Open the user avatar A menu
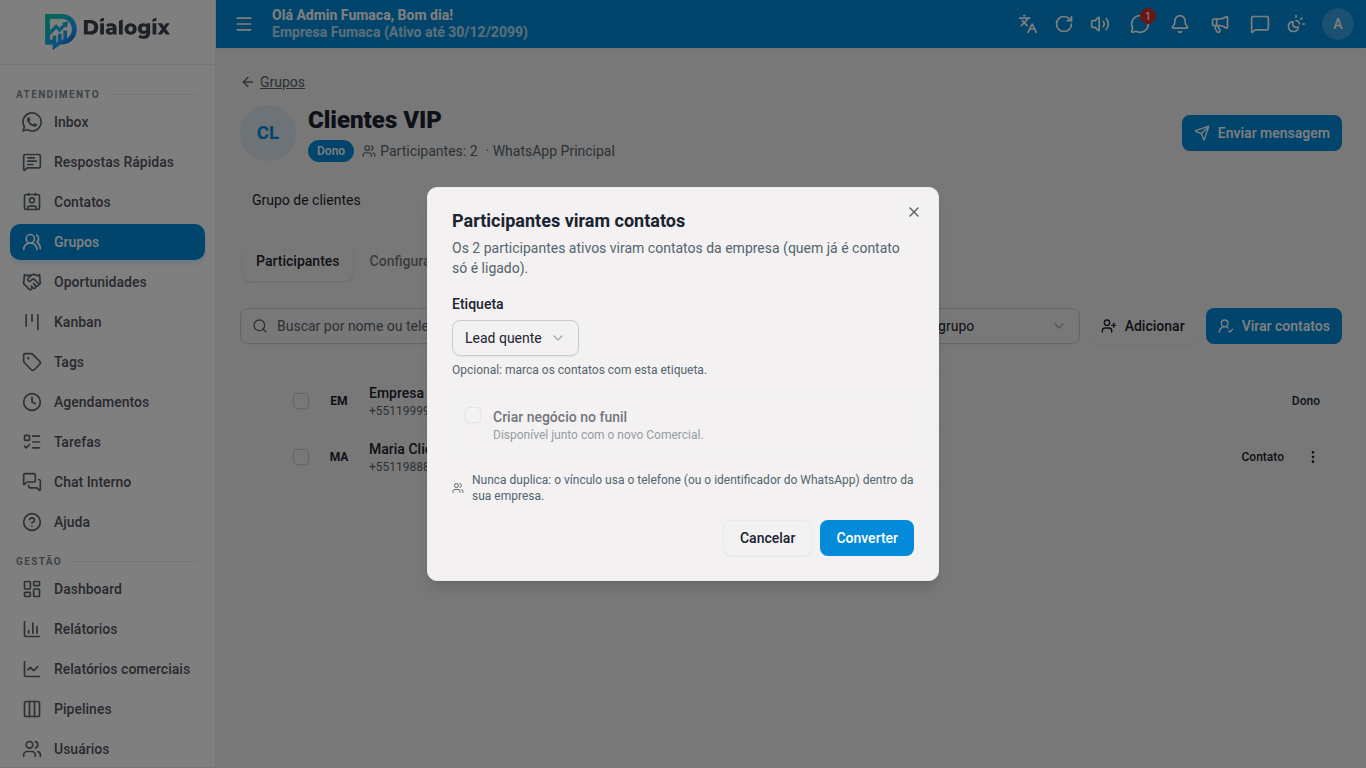The image size is (1366, 768). [1338, 24]
